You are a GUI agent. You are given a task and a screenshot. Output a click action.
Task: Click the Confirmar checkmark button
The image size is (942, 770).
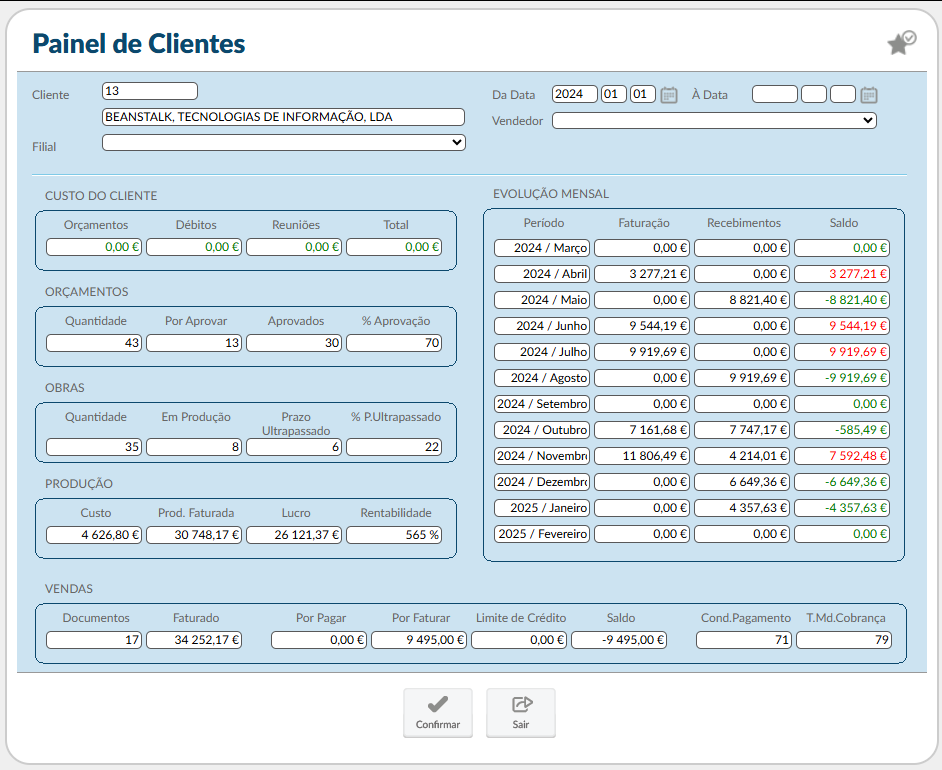click(x=437, y=712)
